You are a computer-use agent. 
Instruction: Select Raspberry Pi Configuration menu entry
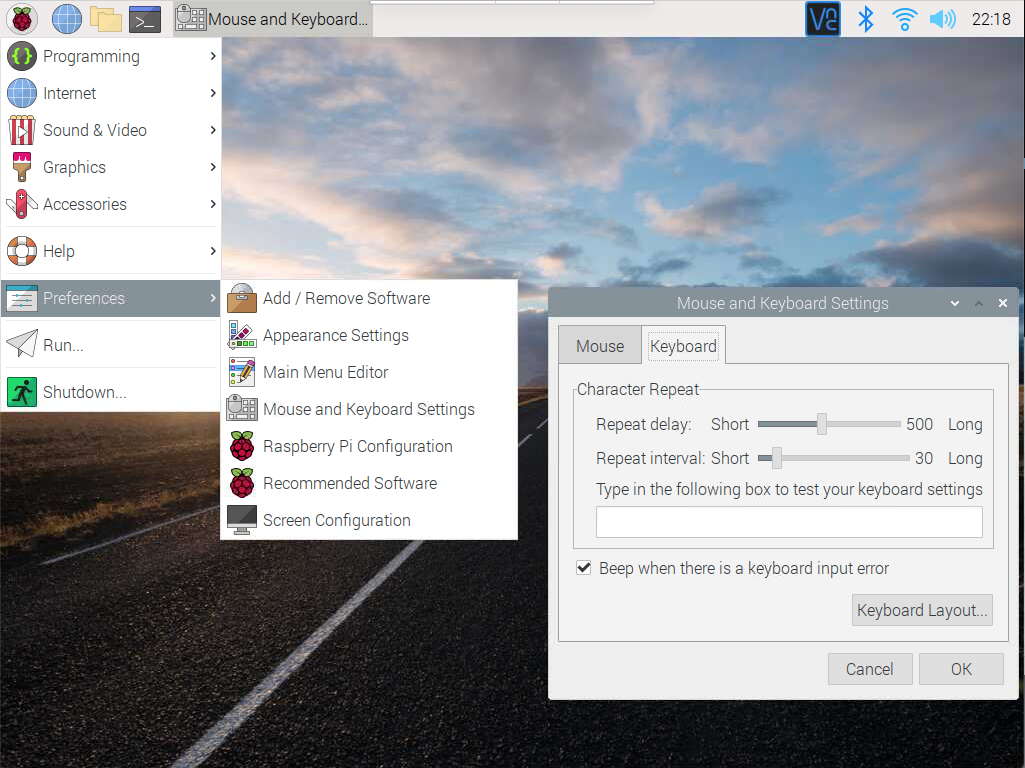point(357,446)
